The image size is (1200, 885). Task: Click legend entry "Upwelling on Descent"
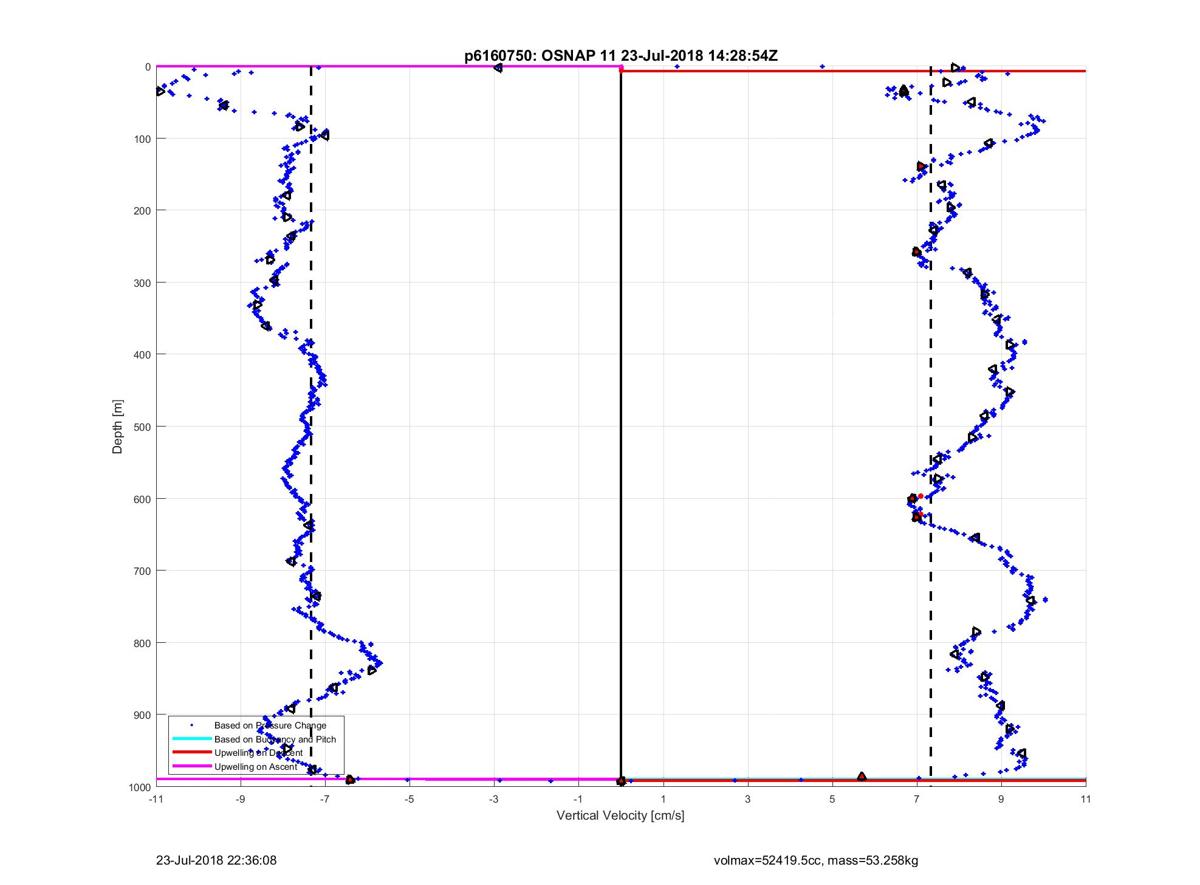(x=258, y=752)
